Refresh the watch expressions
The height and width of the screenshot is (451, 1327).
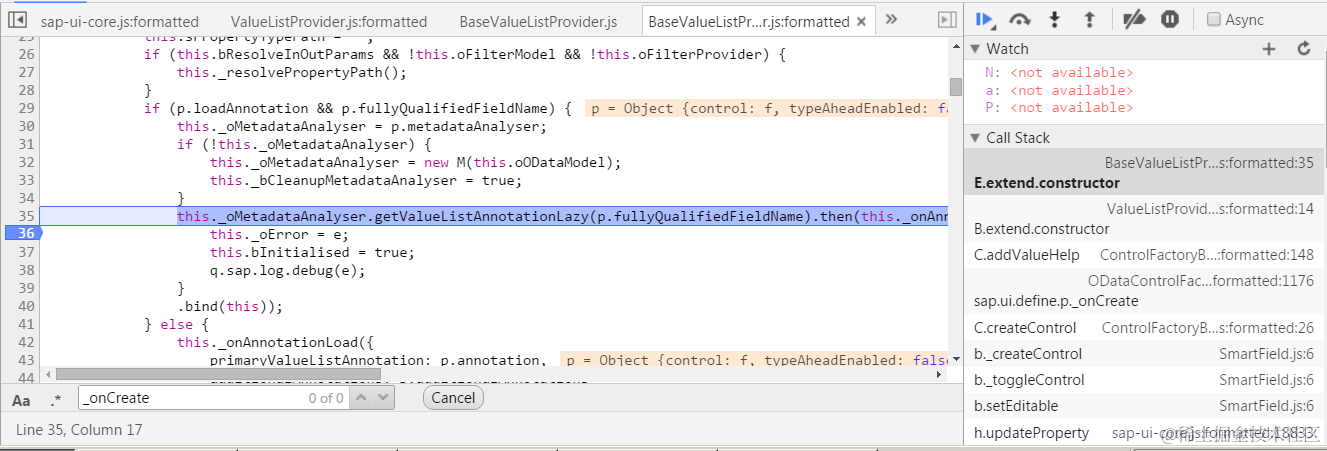pos(1303,48)
